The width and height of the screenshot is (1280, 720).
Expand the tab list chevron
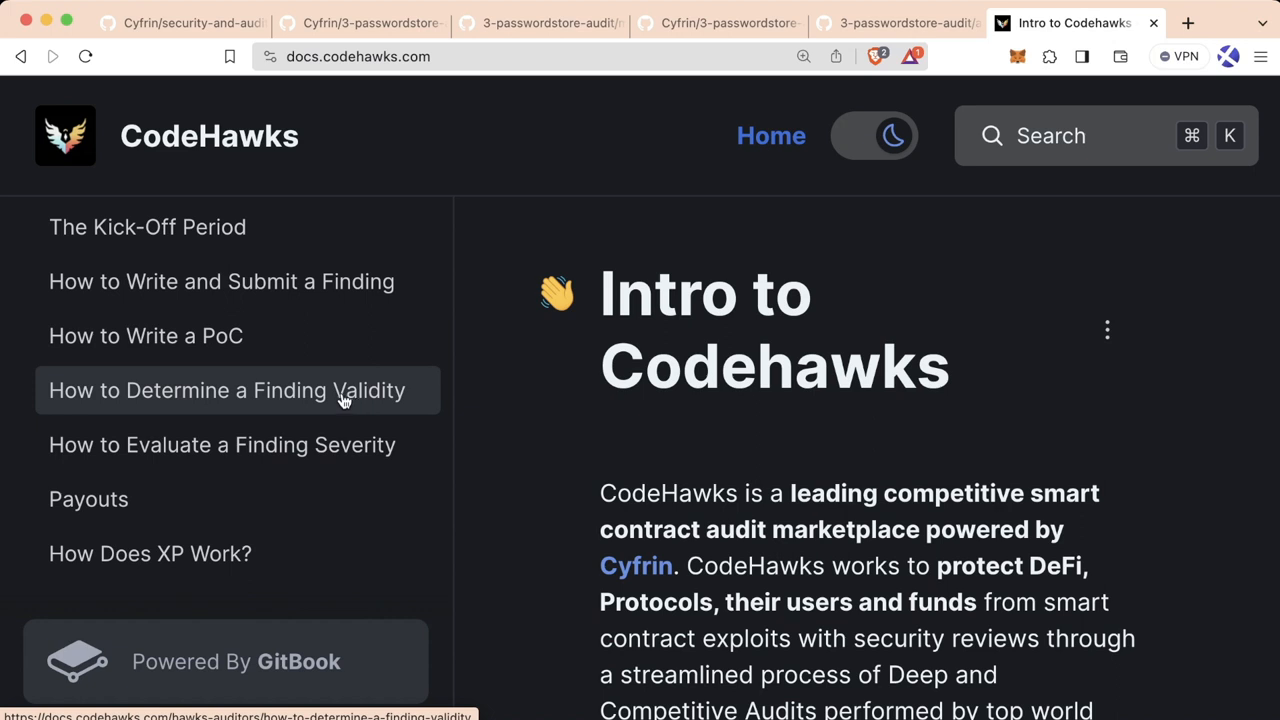tap(1262, 23)
